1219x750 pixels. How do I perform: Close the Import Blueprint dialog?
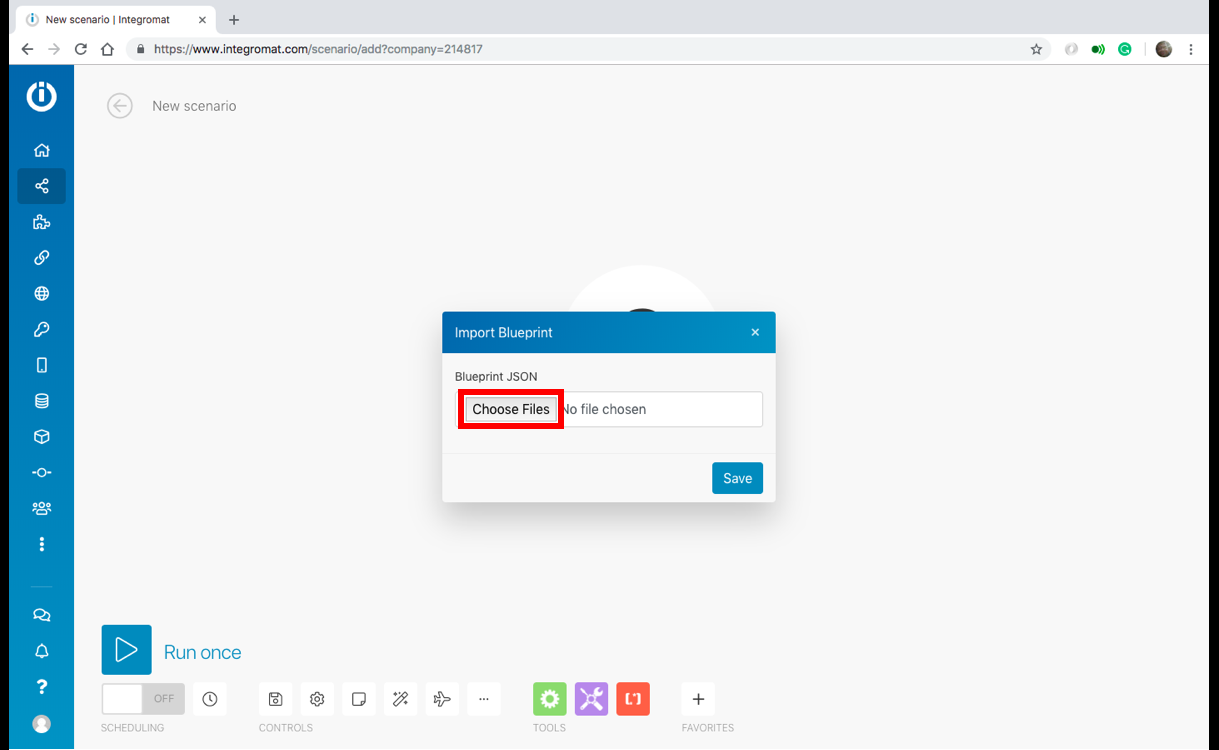(x=755, y=332)
